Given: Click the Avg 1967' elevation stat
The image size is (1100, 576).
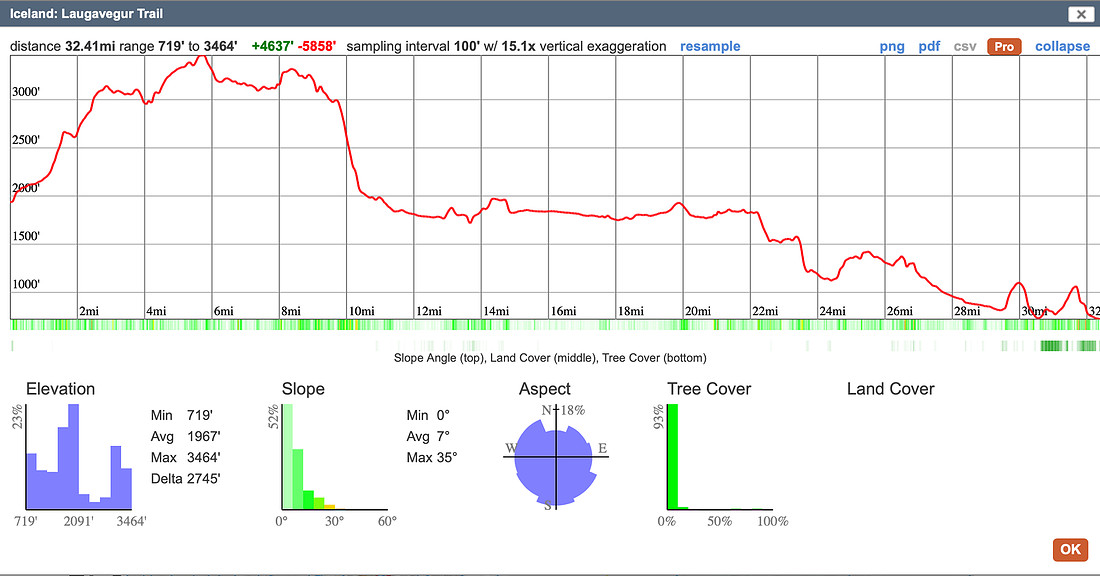Looking at the screenshot, I should point(185,436).
